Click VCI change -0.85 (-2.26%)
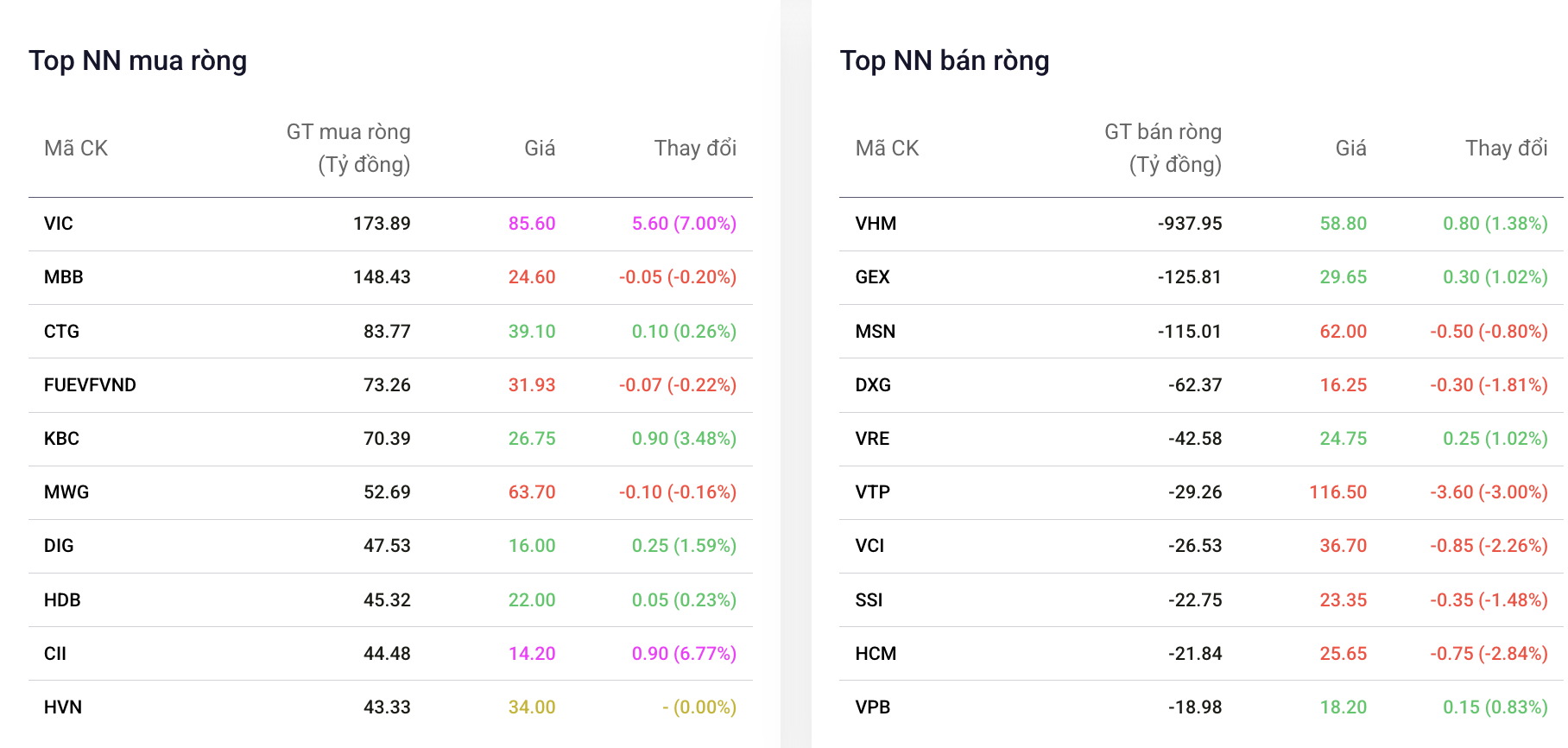The height and width of the screenshot is (748, 1568). (x=1489, y=546)
